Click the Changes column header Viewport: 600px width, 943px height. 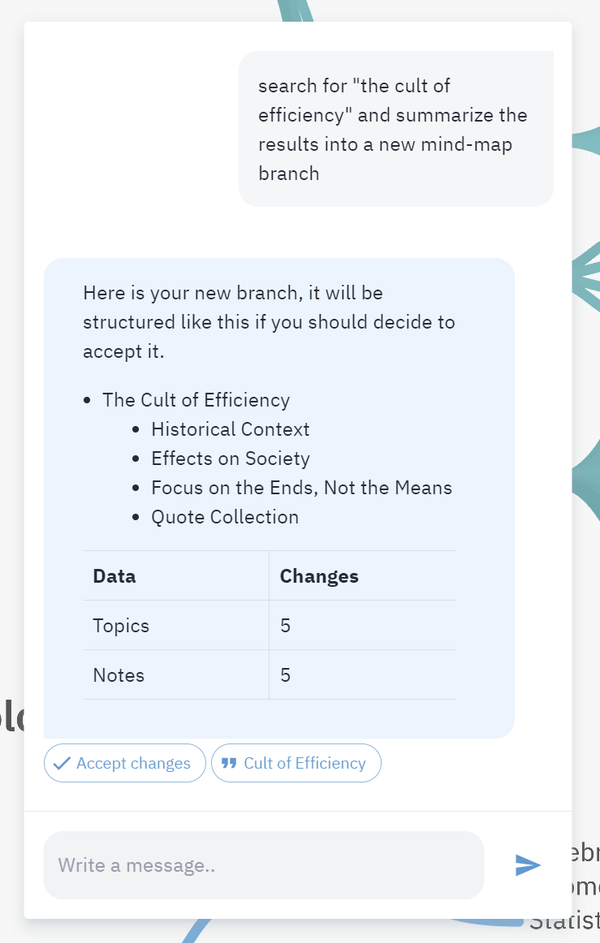(319, 576)
